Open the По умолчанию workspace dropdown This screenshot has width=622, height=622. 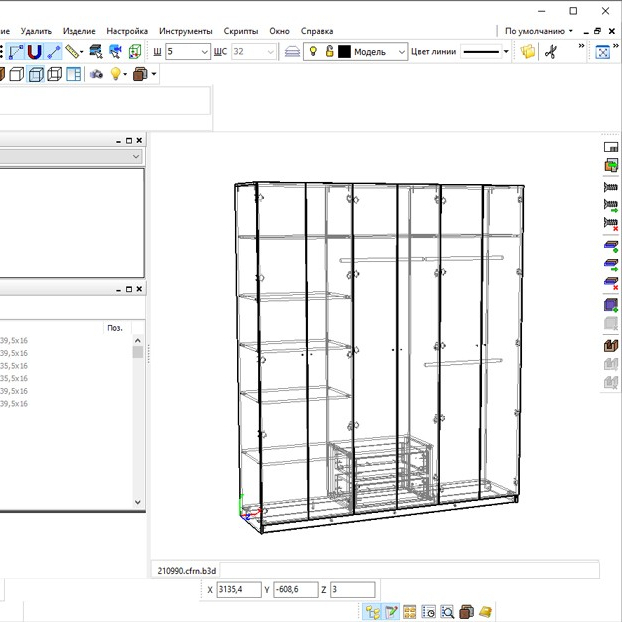click(x=539, y=31)
